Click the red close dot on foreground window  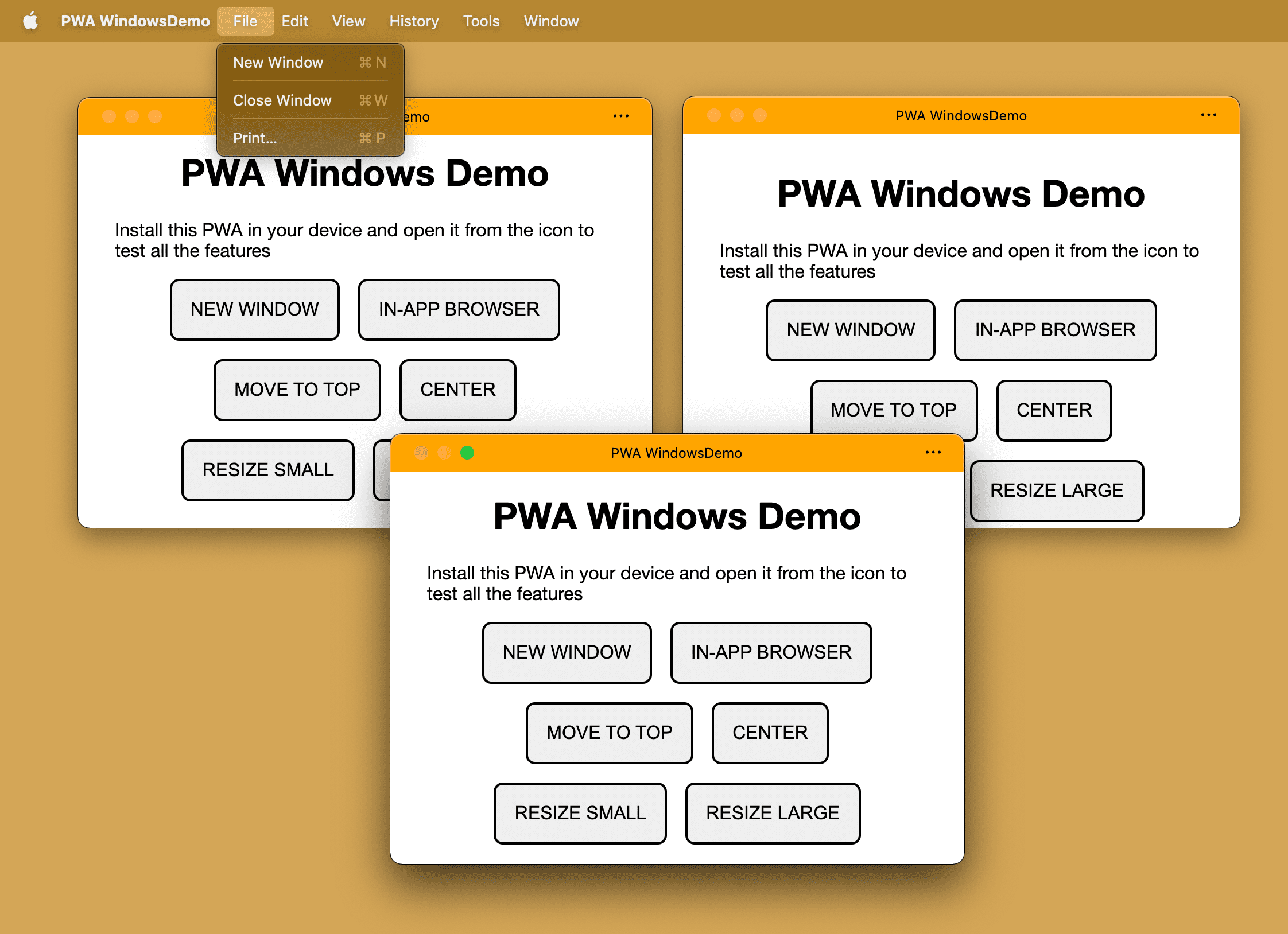coord(421,453)
